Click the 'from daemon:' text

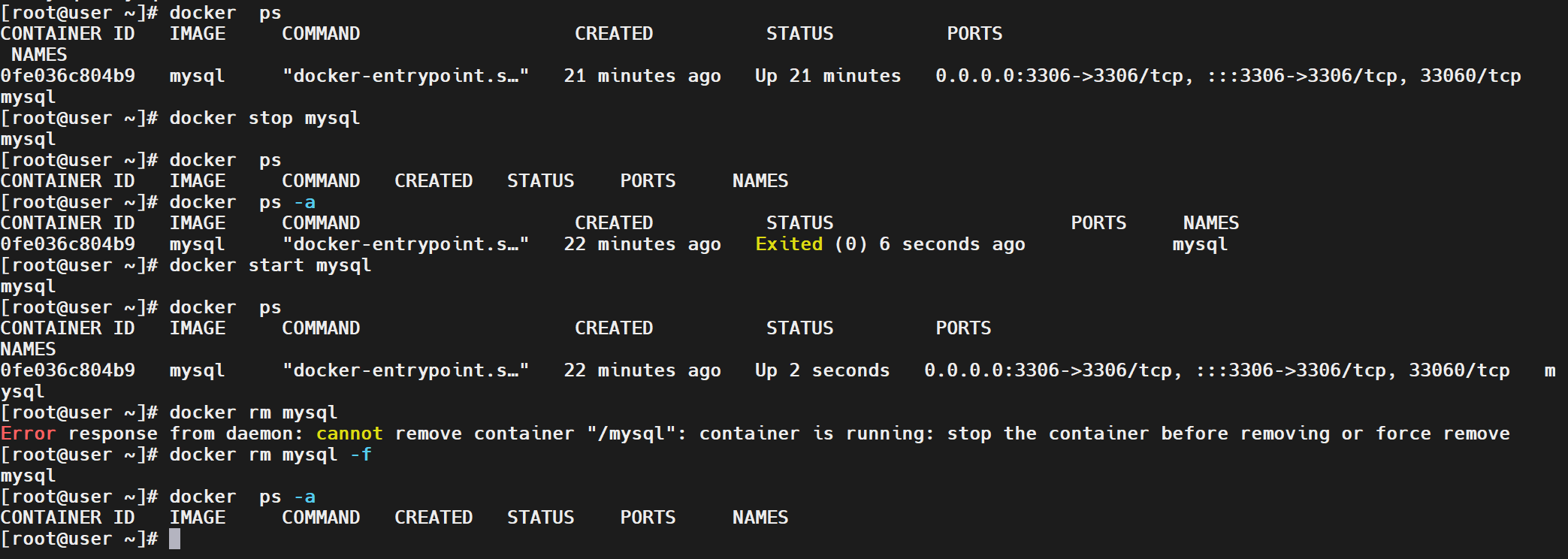click(x=237, y=434)
